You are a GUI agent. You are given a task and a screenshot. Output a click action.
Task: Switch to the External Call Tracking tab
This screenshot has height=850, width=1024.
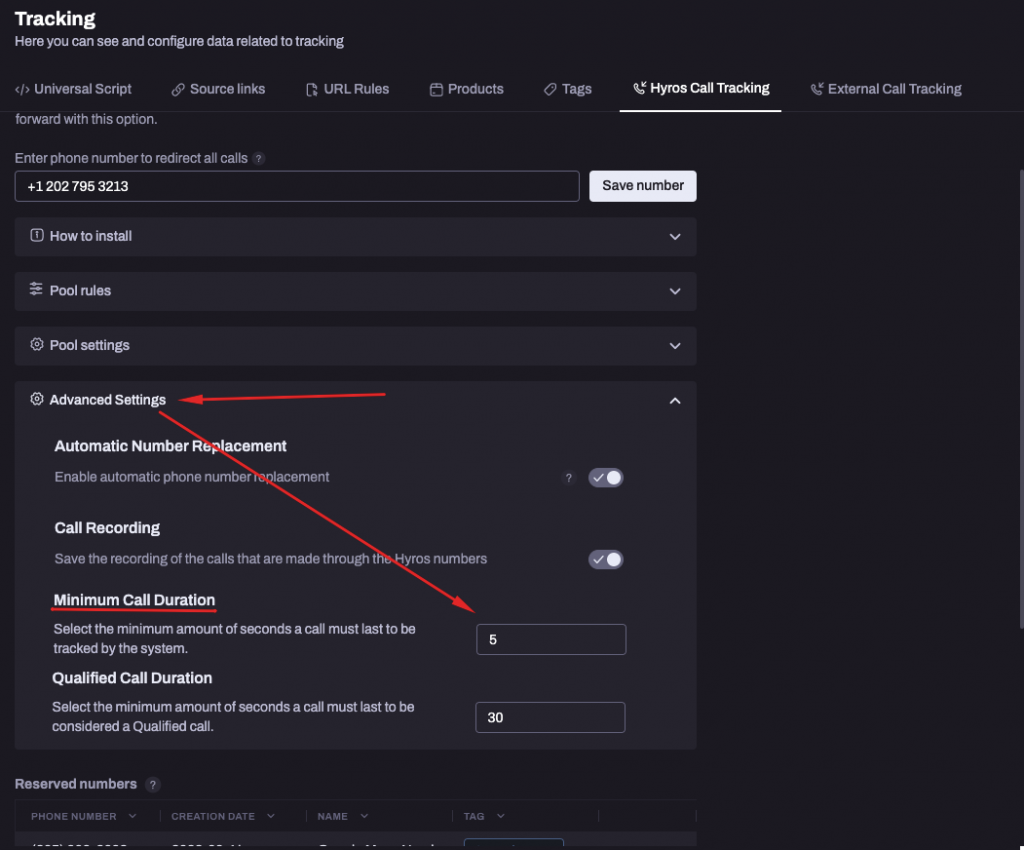tap(886, 88)
